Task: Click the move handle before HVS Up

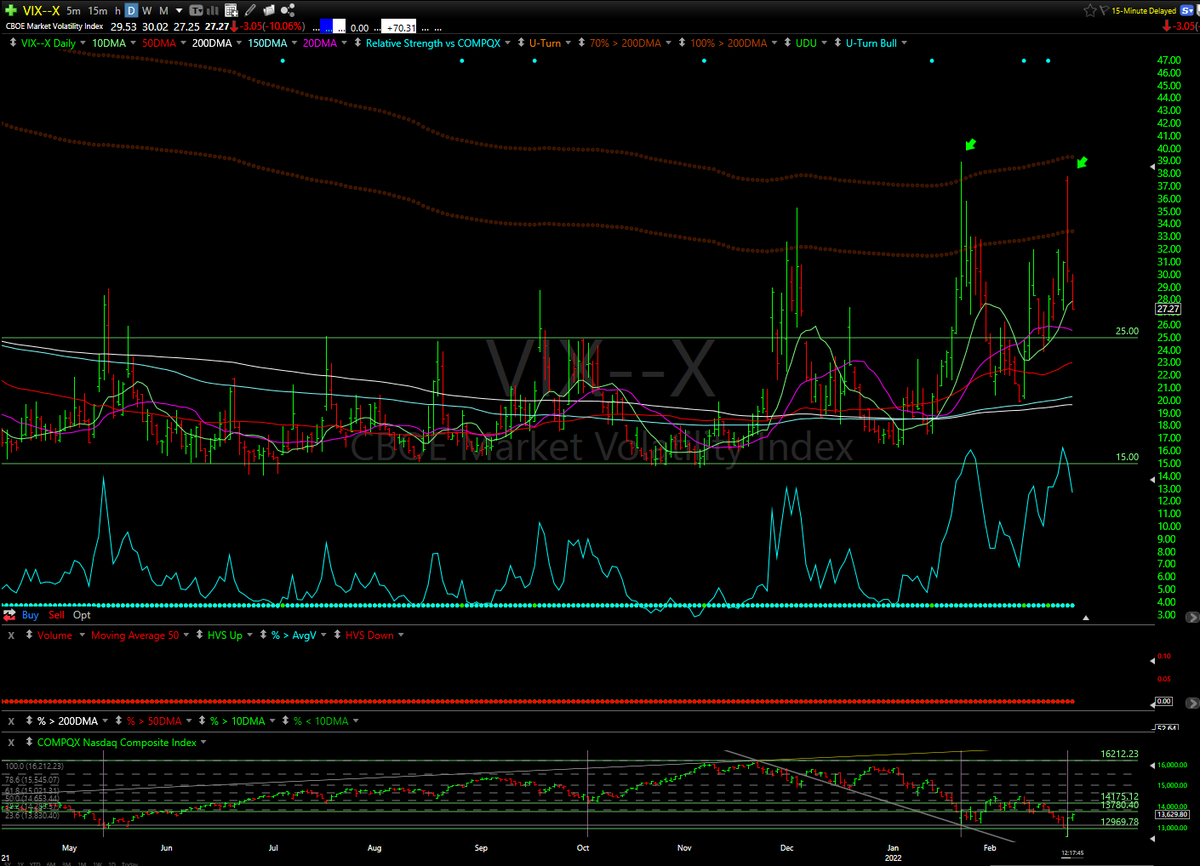Action: click(x=199, y=634)
